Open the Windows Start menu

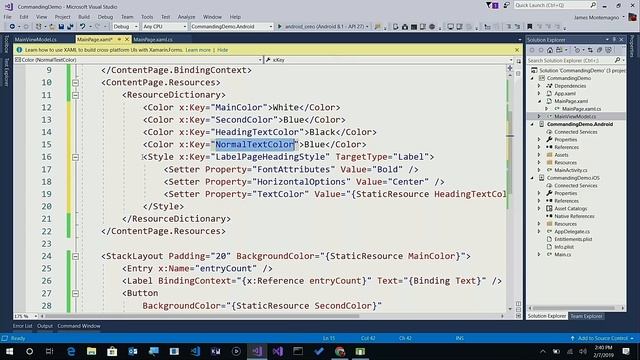click(9, 351)
